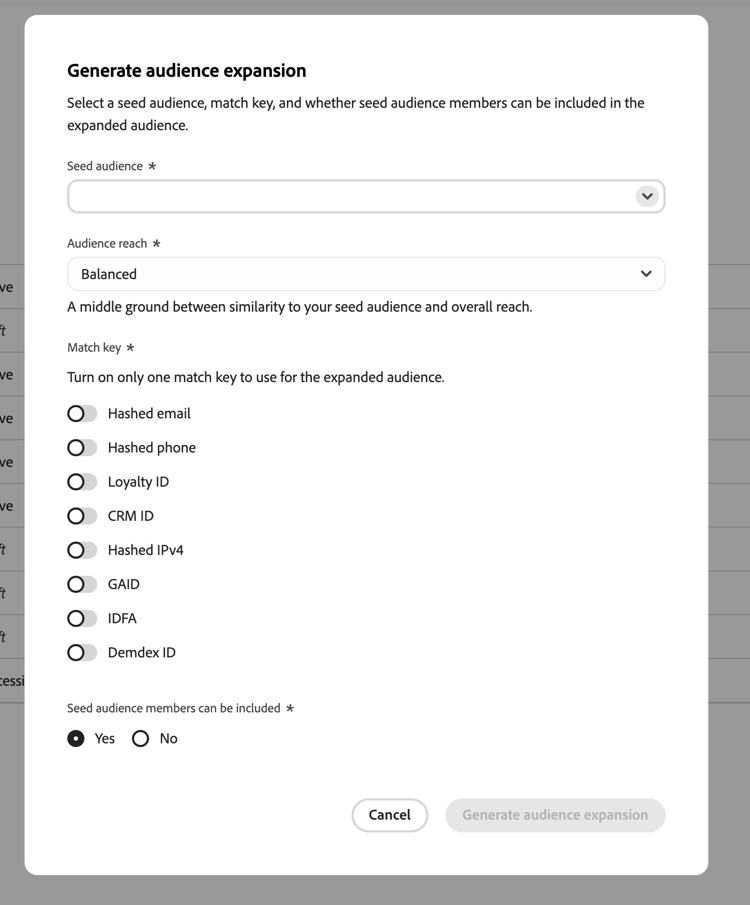
Task: Focus the empty Seed audience field
Action: 366,196
